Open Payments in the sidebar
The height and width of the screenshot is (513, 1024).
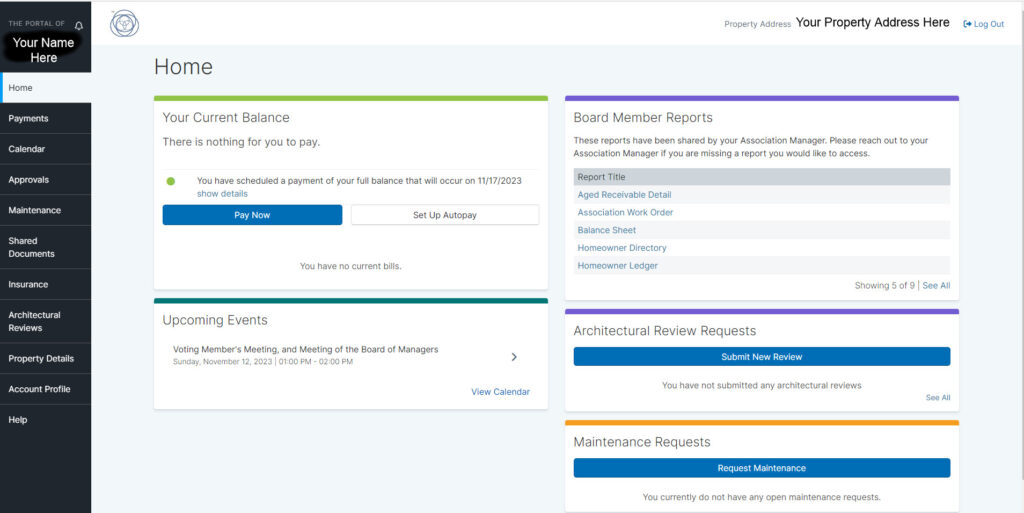29,118
